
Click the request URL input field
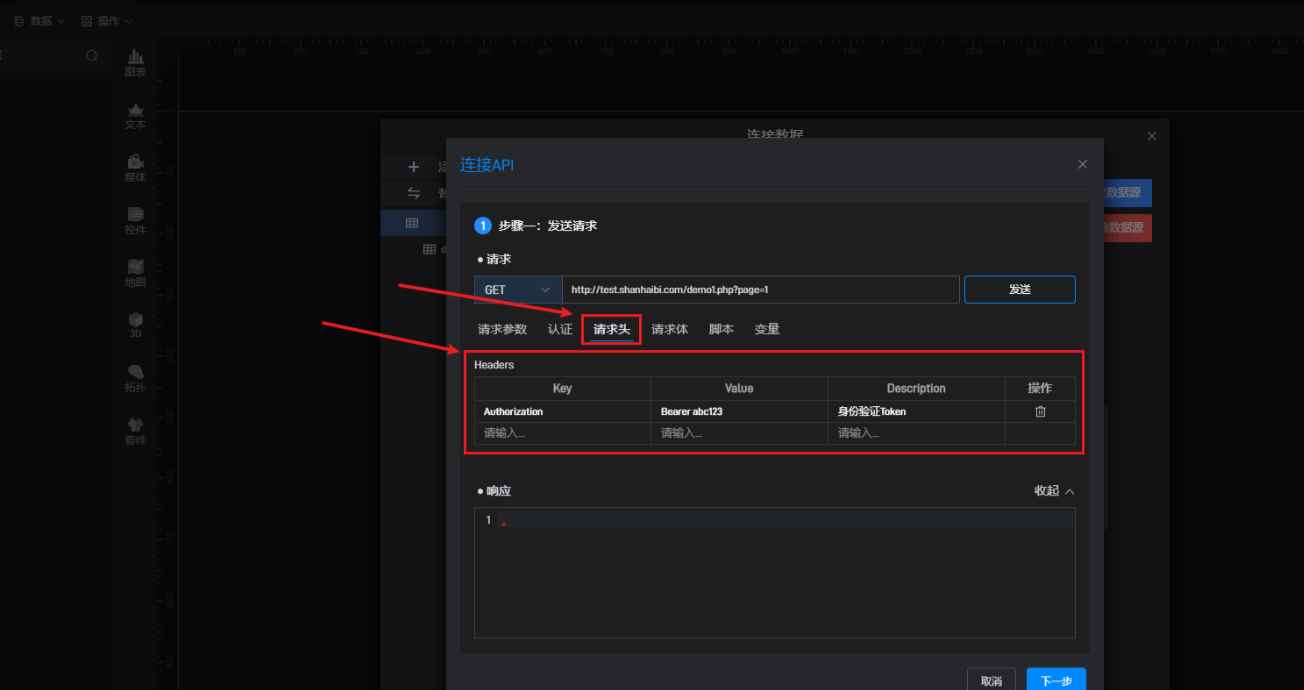pyautogui.click(x=760, y=290)
